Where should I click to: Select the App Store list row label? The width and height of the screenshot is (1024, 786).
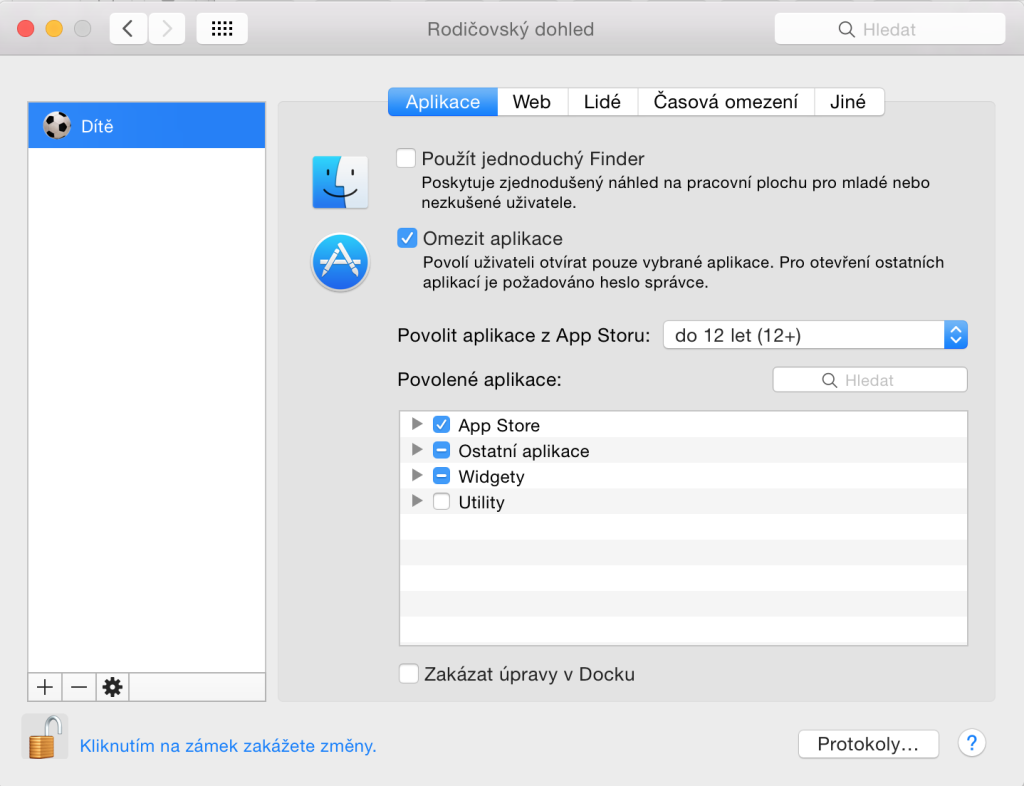point(499,426)
